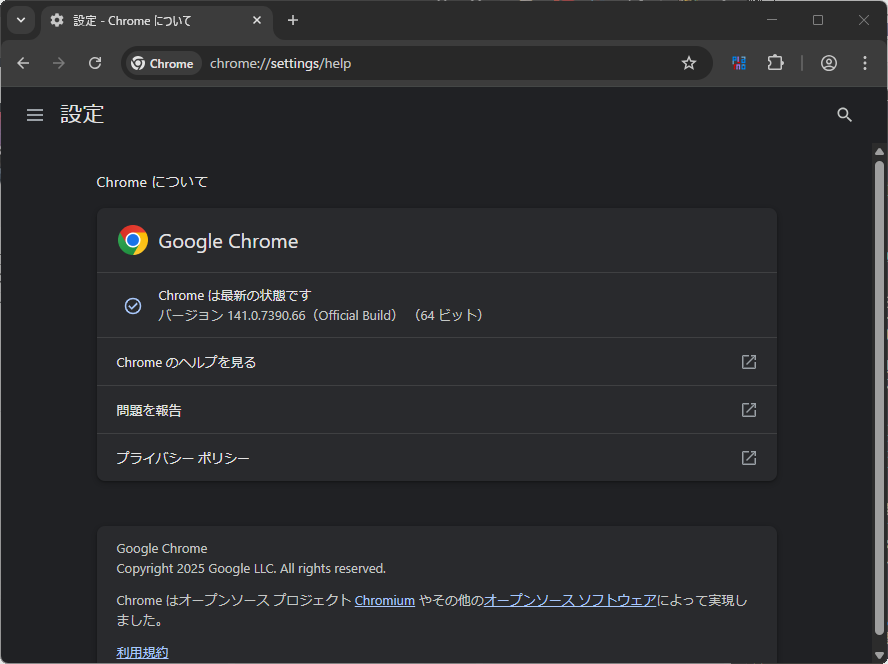Open the three-dot Chrome menu
Image resolution: width=888 pixels, height=664 pixels.
[865, 62]
